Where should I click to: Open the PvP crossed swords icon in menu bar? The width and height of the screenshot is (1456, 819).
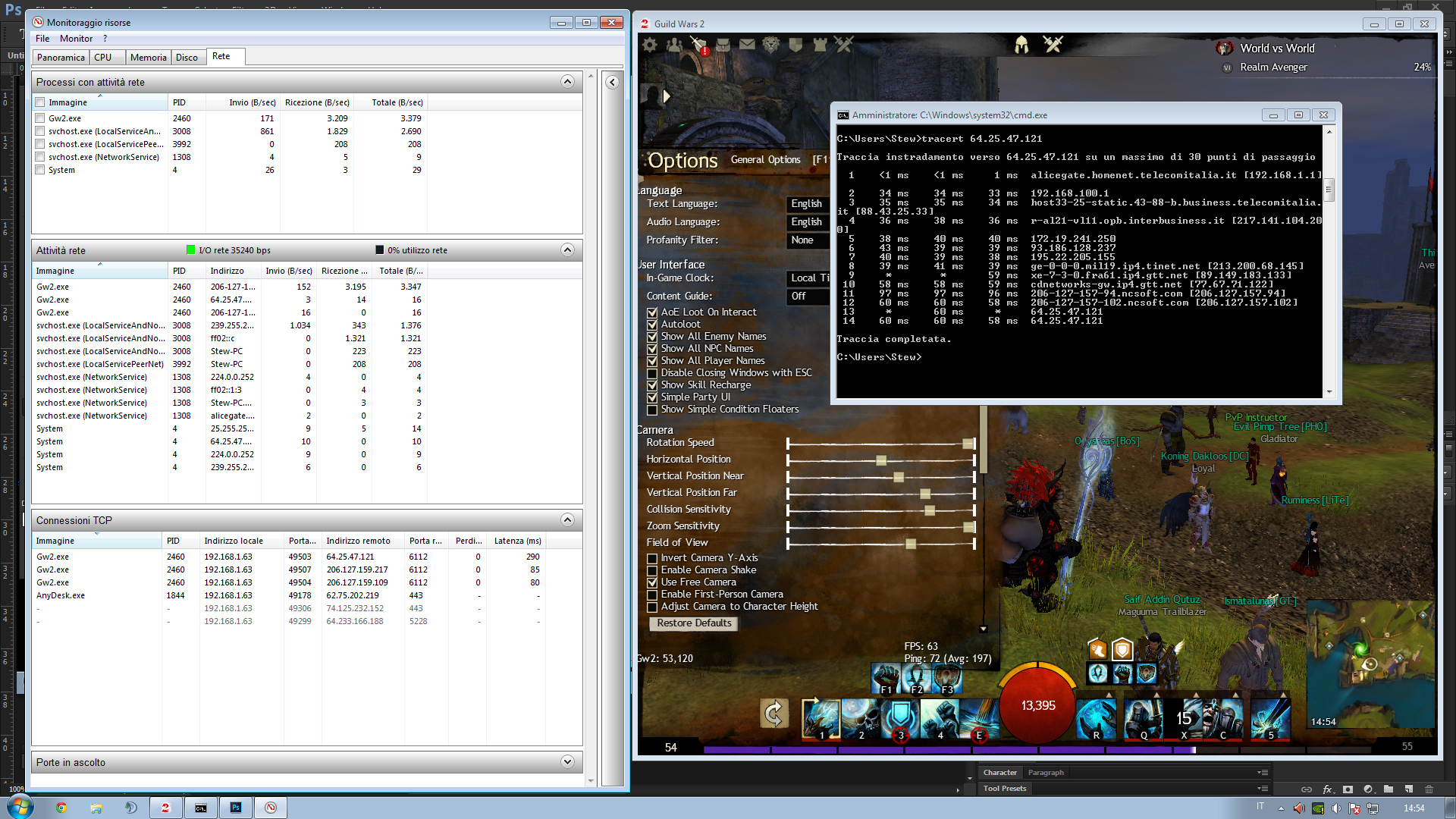click(844, 45)
